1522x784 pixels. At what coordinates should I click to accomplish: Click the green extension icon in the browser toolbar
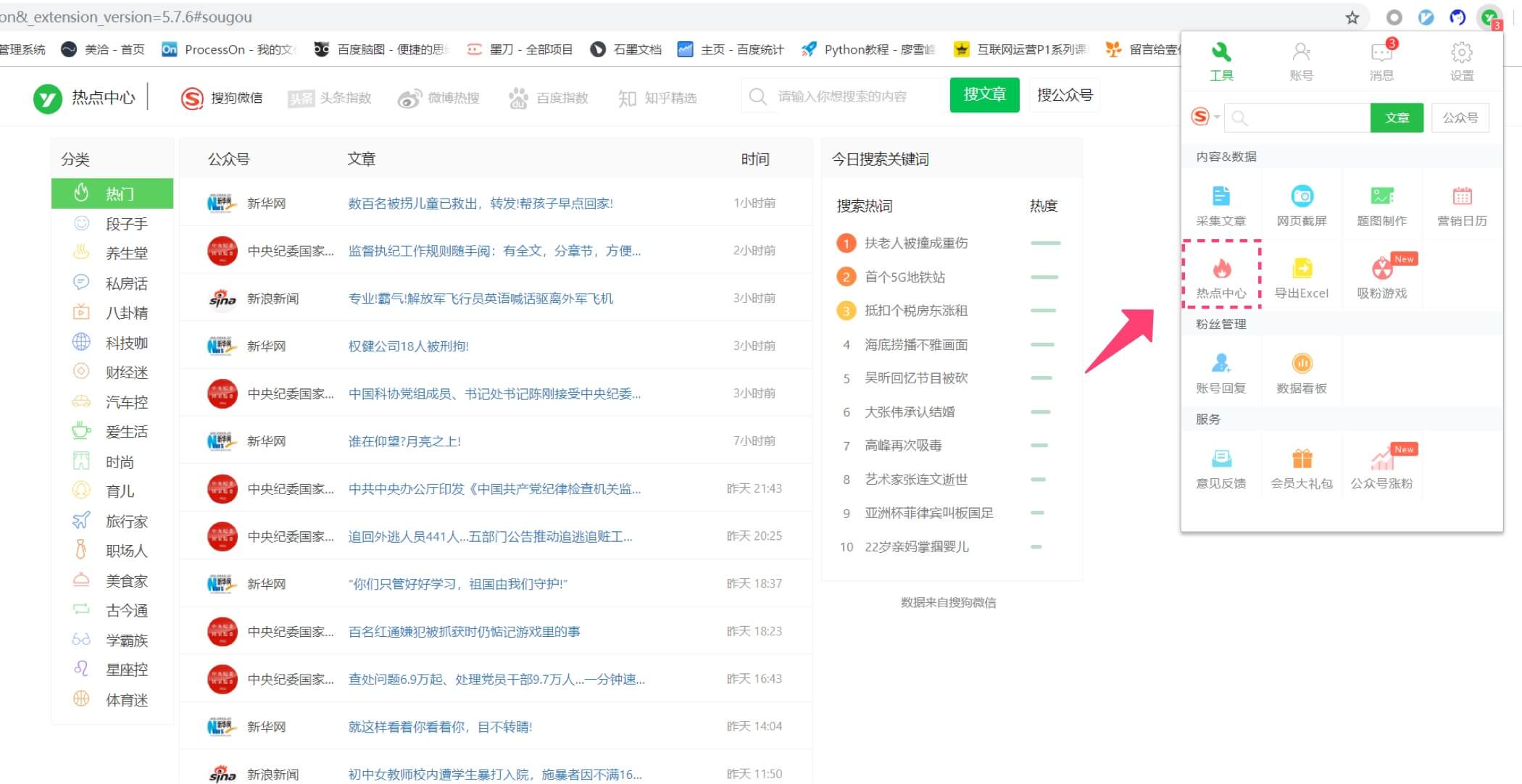tap(1490, 17)
